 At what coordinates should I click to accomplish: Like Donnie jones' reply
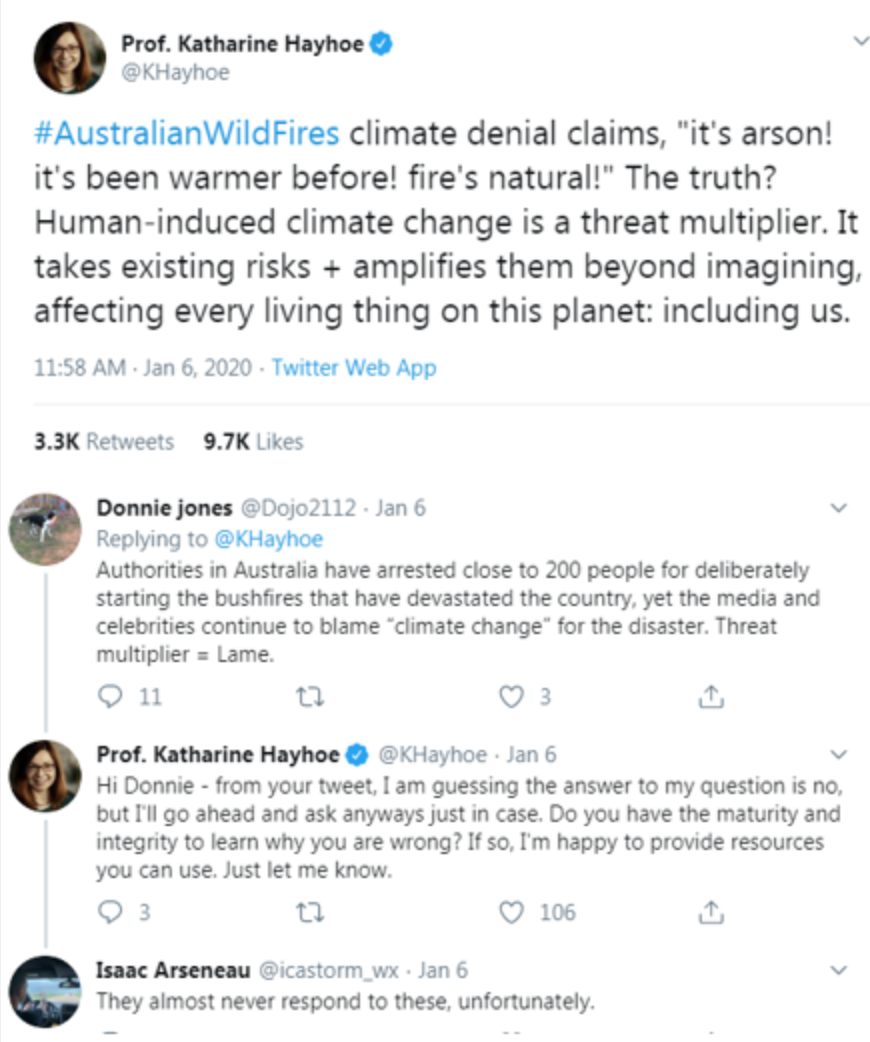click(513, 697)
